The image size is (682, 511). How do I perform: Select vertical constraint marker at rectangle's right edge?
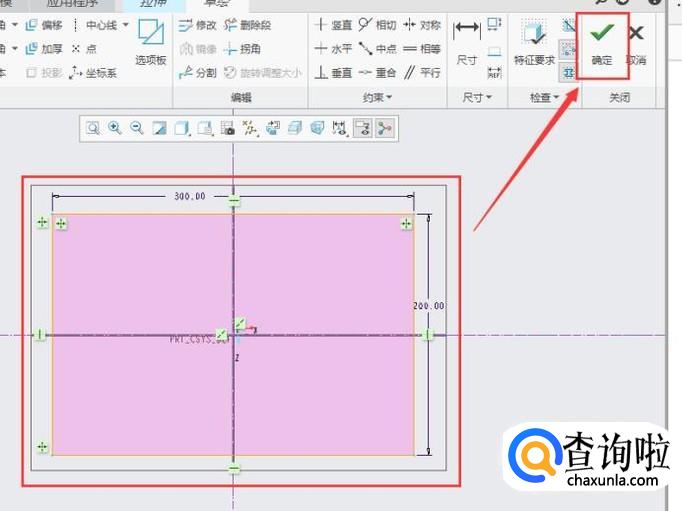[x=428, y=334]
